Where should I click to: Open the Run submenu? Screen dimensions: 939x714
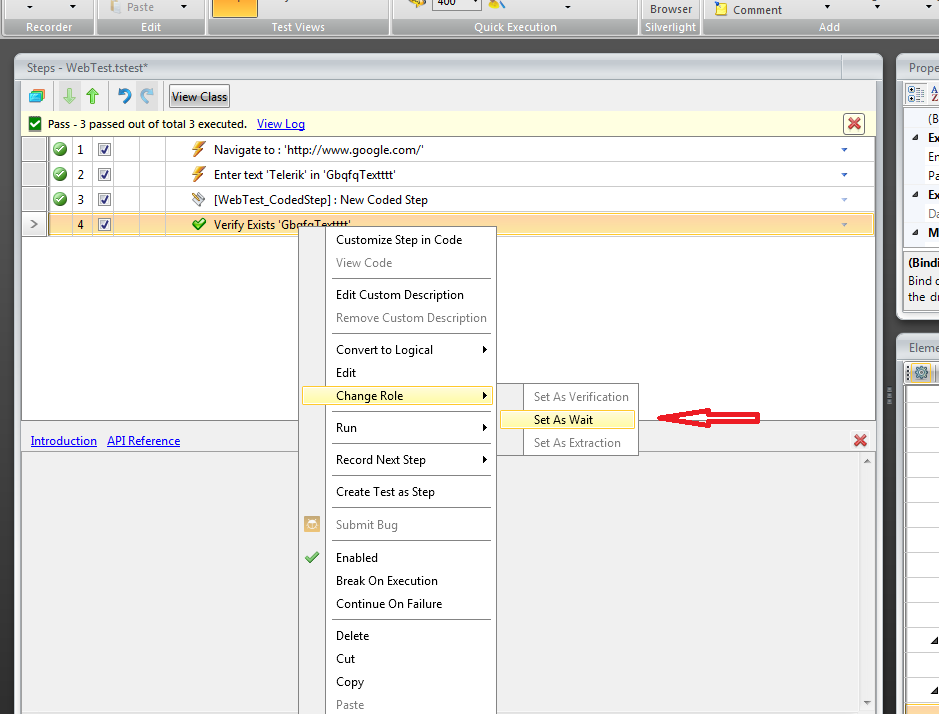click(398, 428)
